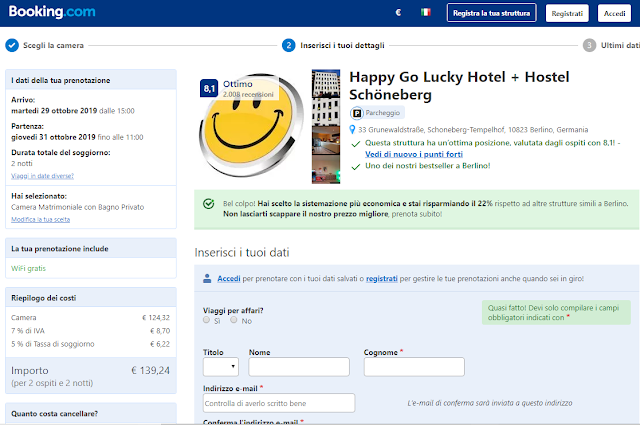Click the 8,1 review score badge

coord(209,89)
